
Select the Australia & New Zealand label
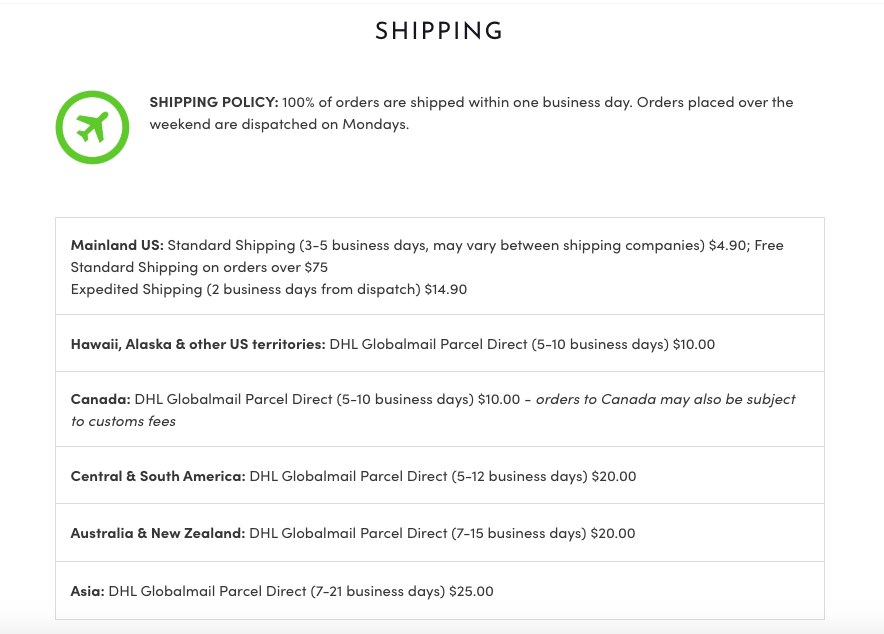158,533
